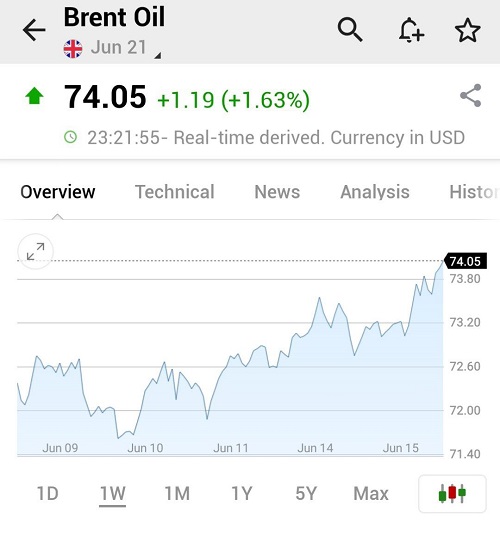Tap the share icon beside the price
Viewport: 500px width, 542px height.
[471, 95]
